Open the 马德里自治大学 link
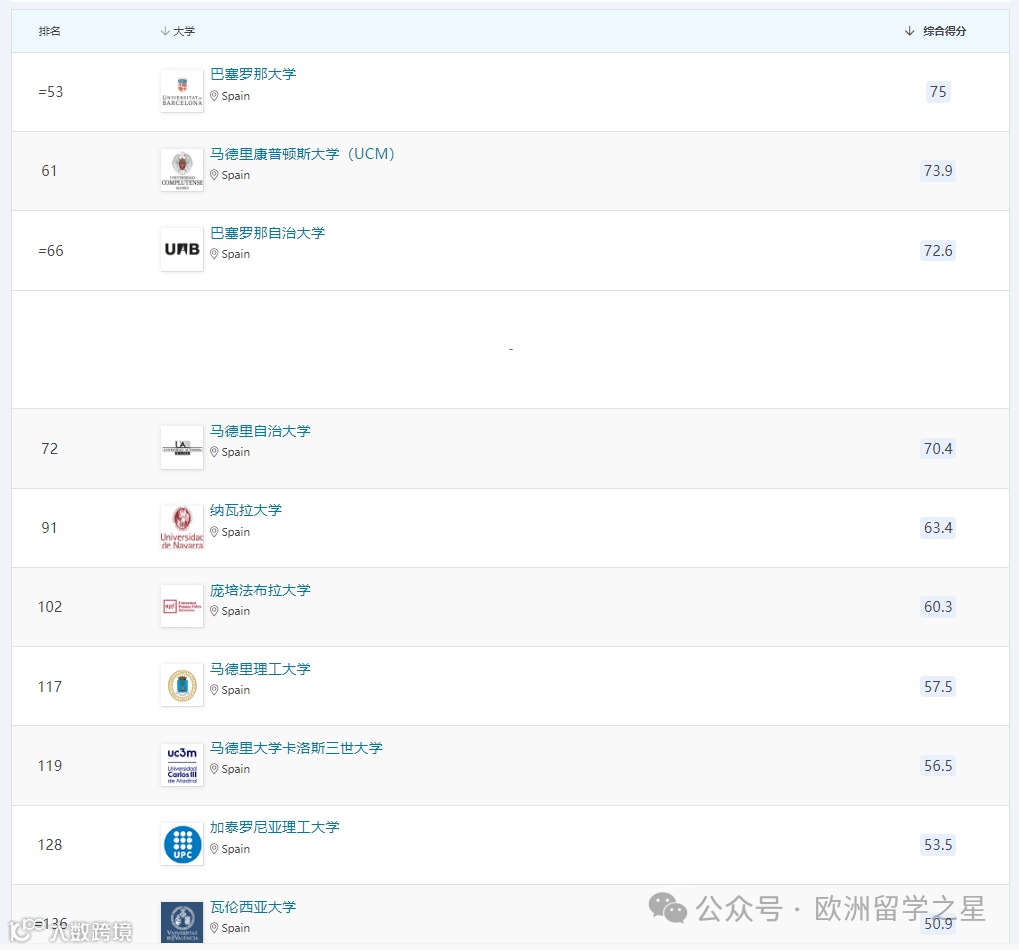This screenshot has width=1019, height=950. tap(261, 431)
